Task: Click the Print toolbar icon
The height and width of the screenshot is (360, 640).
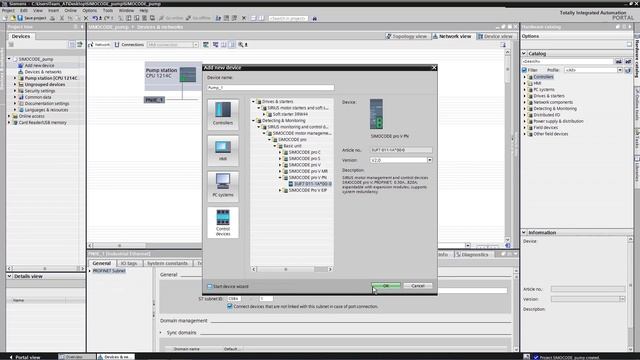Action: [x=52, y=18]
